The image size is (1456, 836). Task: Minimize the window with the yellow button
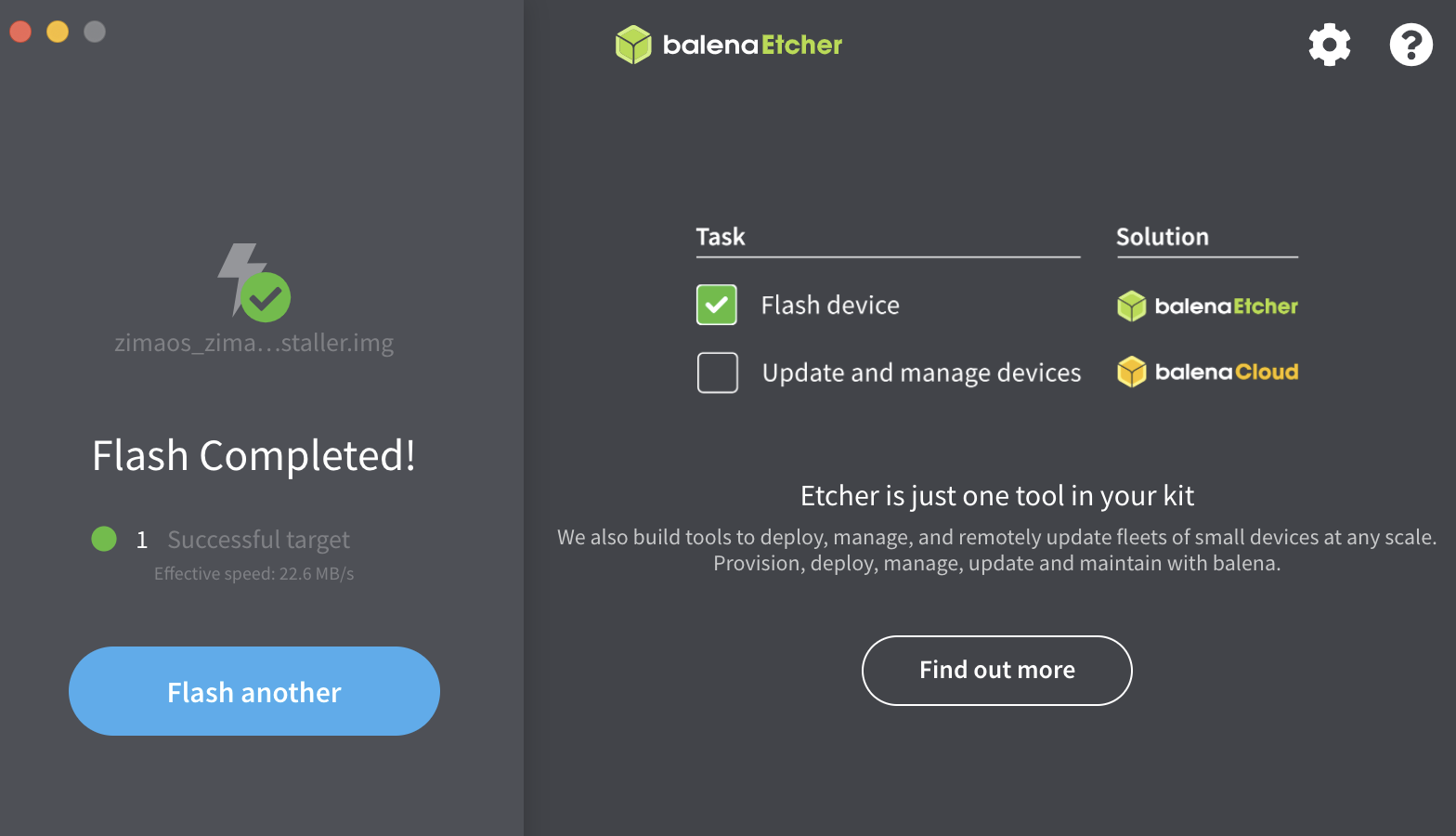pyautogui.click(x=58, y=32)
